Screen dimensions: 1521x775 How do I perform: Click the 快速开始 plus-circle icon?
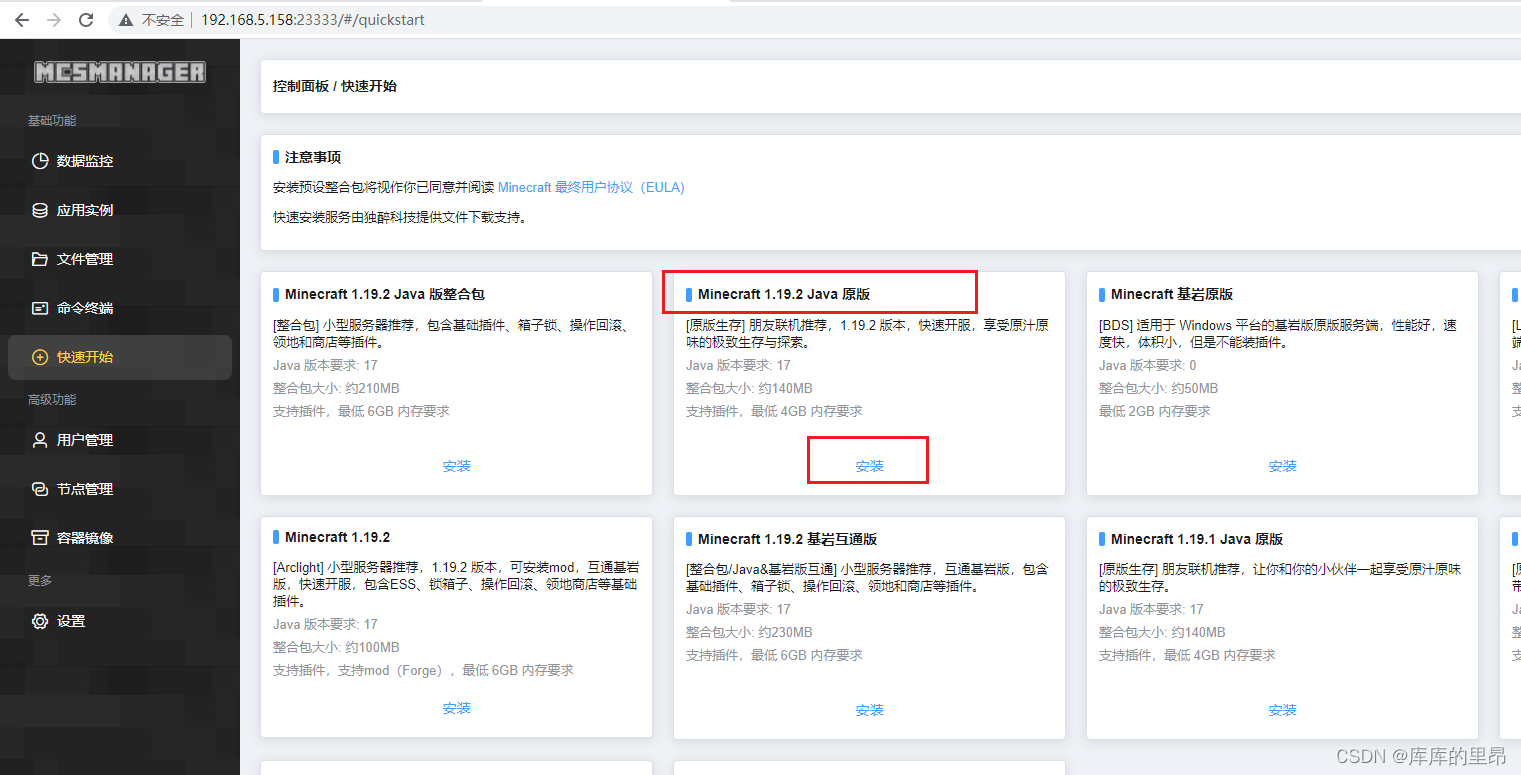40,357
